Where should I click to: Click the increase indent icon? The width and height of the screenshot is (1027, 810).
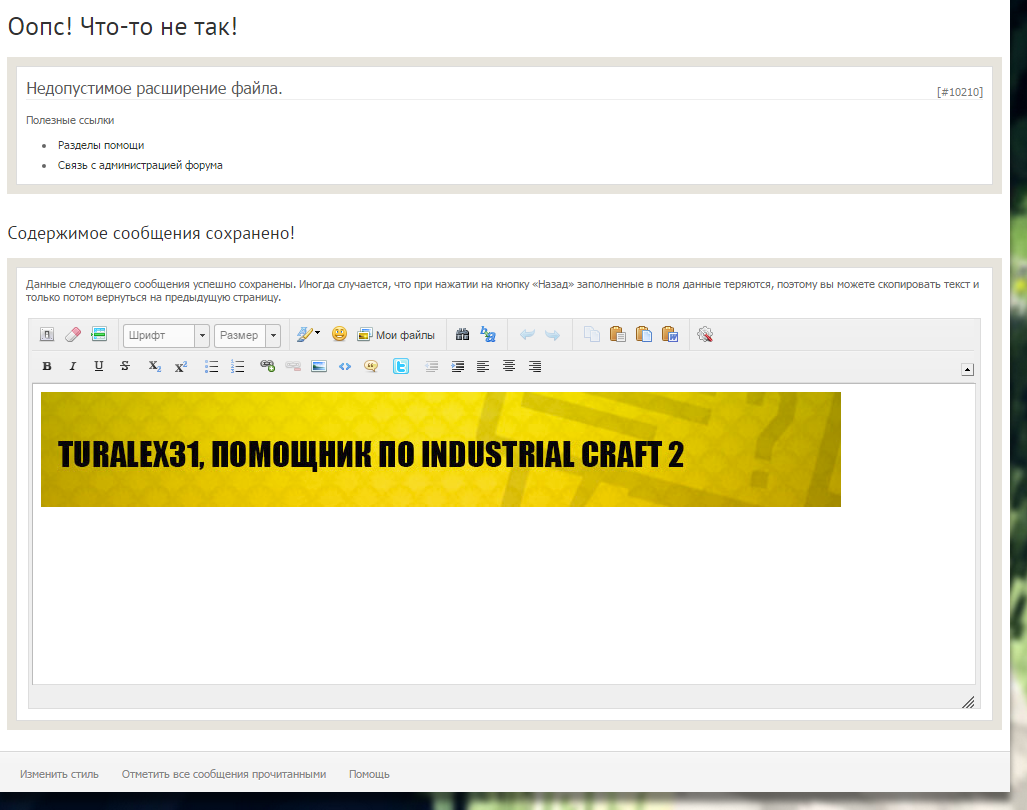pos(457,367)
